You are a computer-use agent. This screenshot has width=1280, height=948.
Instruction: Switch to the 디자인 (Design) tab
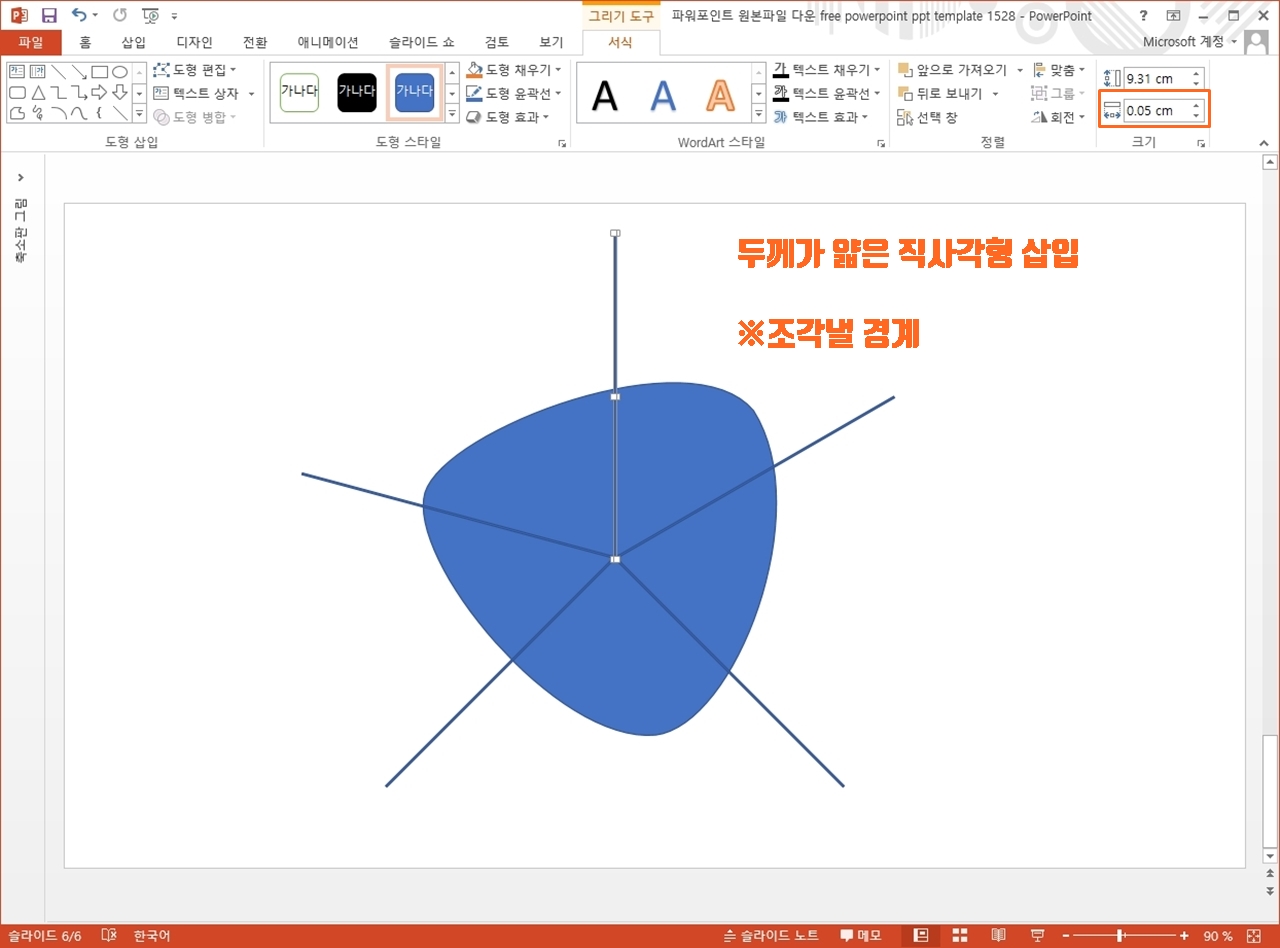194,42
